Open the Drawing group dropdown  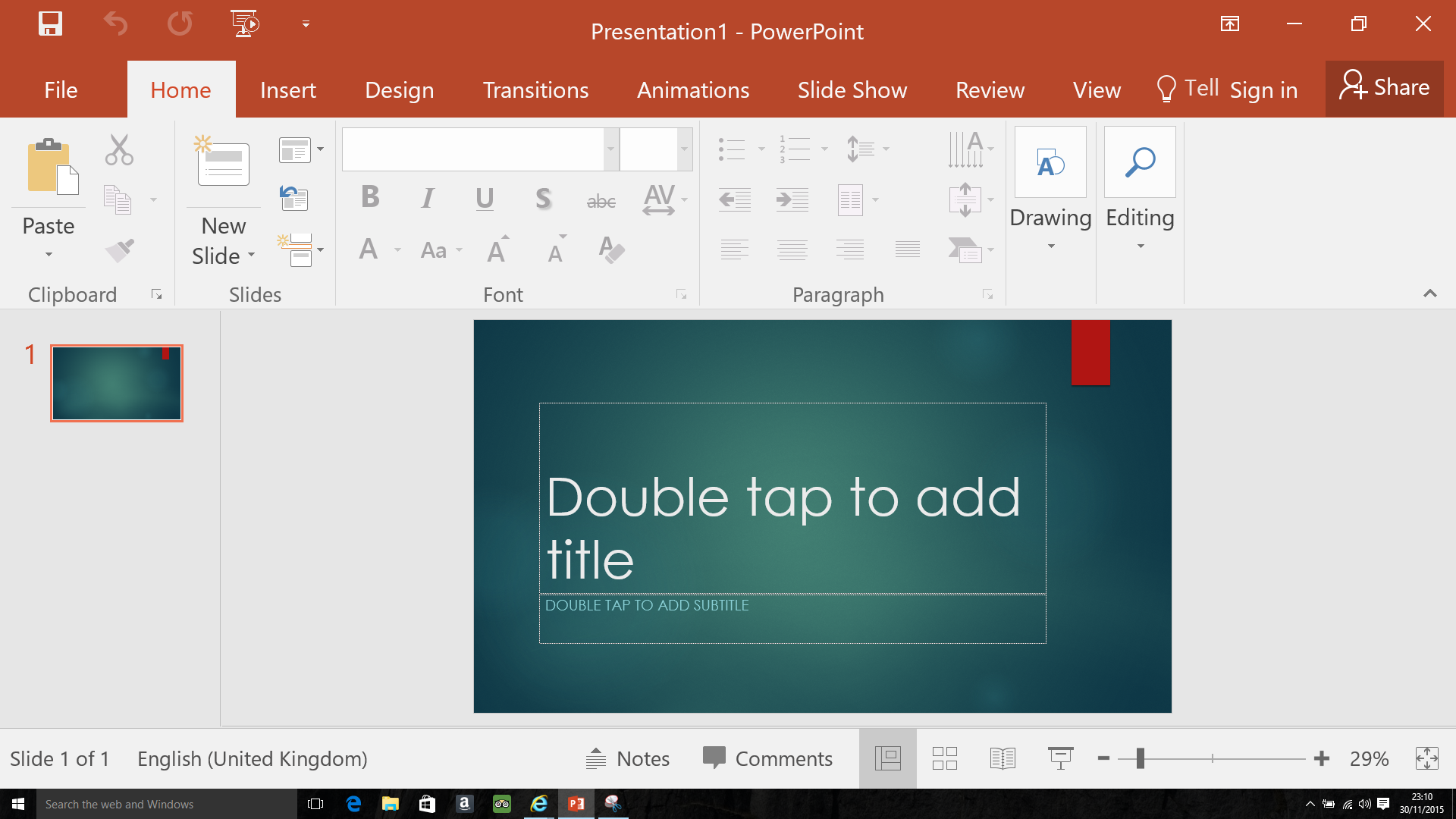point(1050,246)
